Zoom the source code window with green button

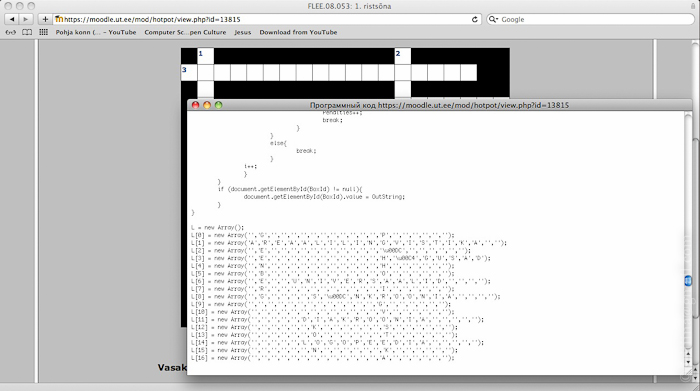click(218, 105)
